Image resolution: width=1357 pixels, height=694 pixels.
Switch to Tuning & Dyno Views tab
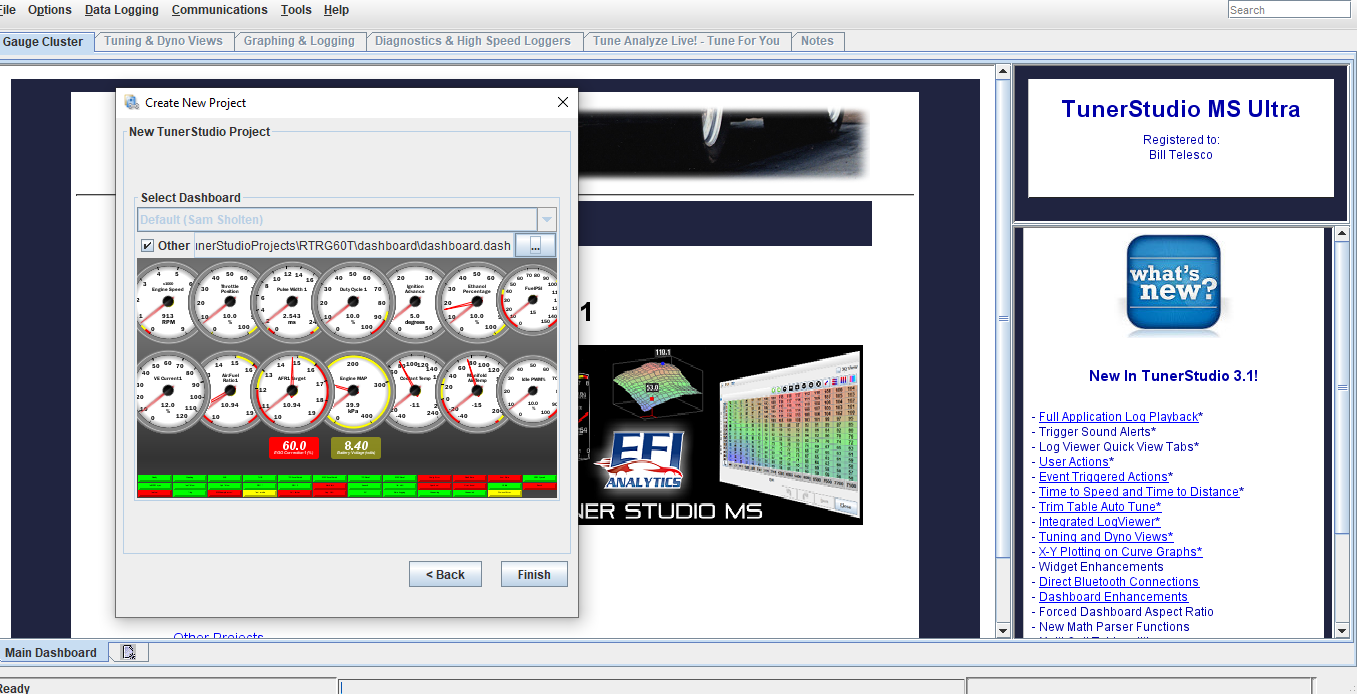click(164, 41)
